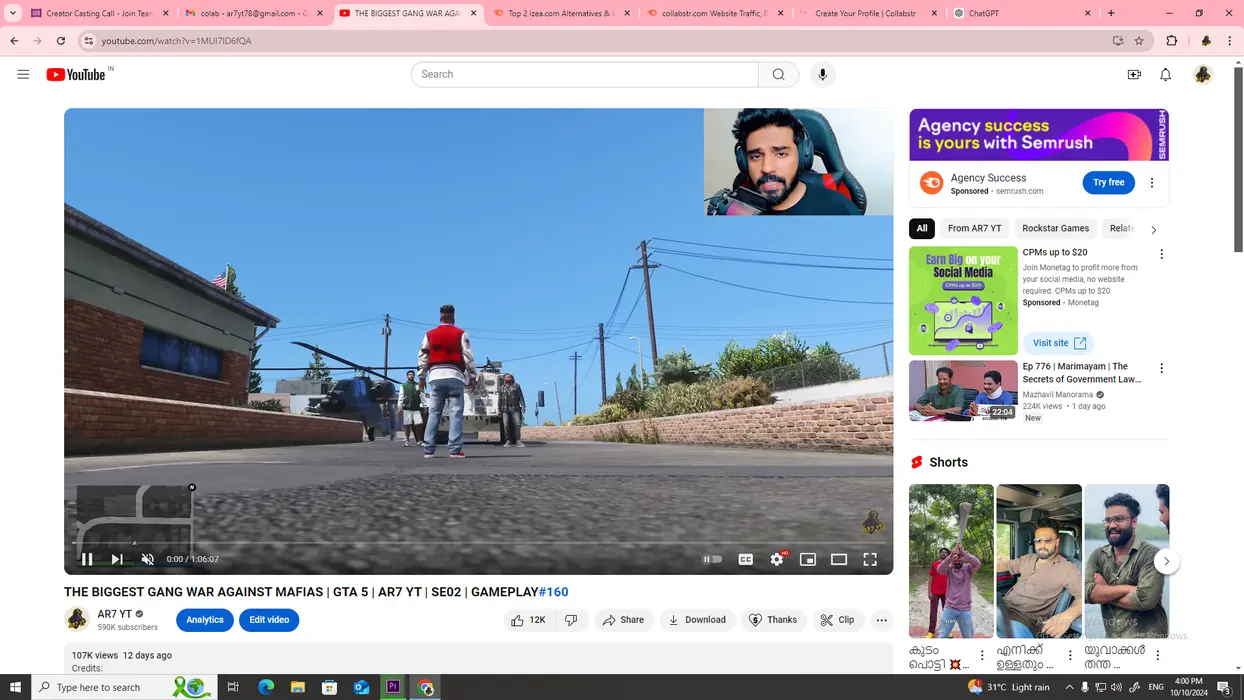
Task: Click the YouTube search input field
Action: pyautogui.click(x=585, y=74)
